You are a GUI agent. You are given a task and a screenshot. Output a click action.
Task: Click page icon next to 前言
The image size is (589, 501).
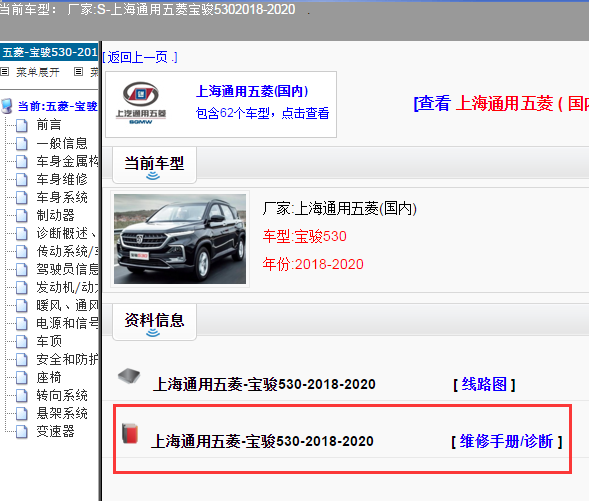click(x=22, y=125)
